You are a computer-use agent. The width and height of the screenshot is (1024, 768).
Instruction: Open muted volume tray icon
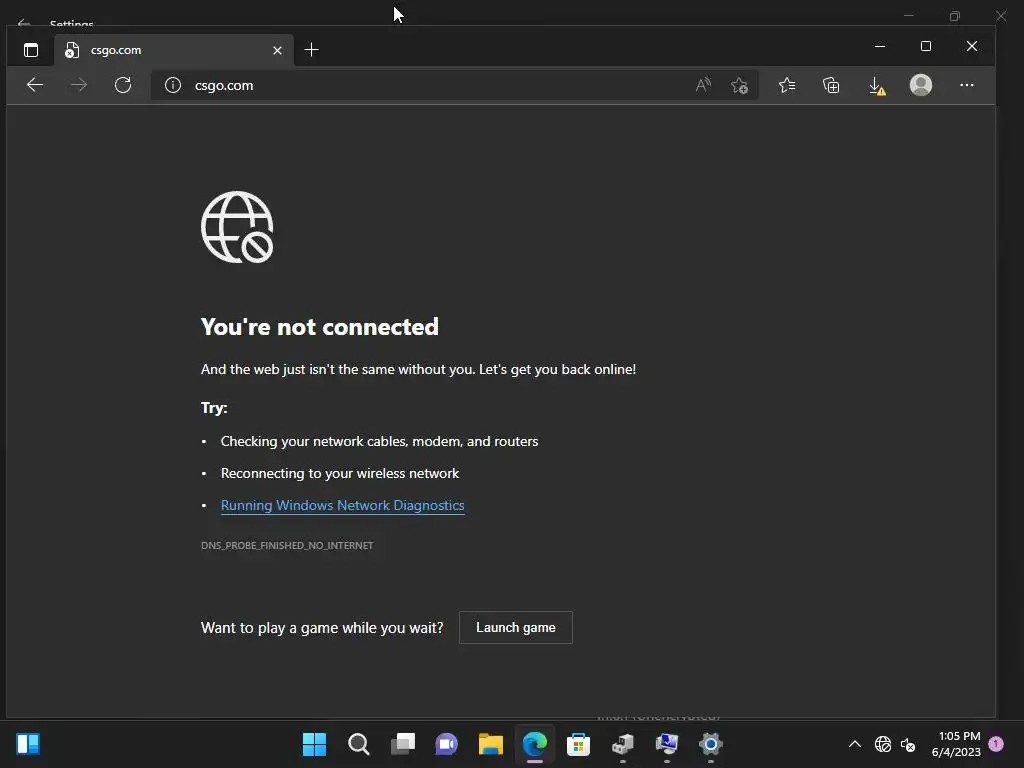point(908,744)
